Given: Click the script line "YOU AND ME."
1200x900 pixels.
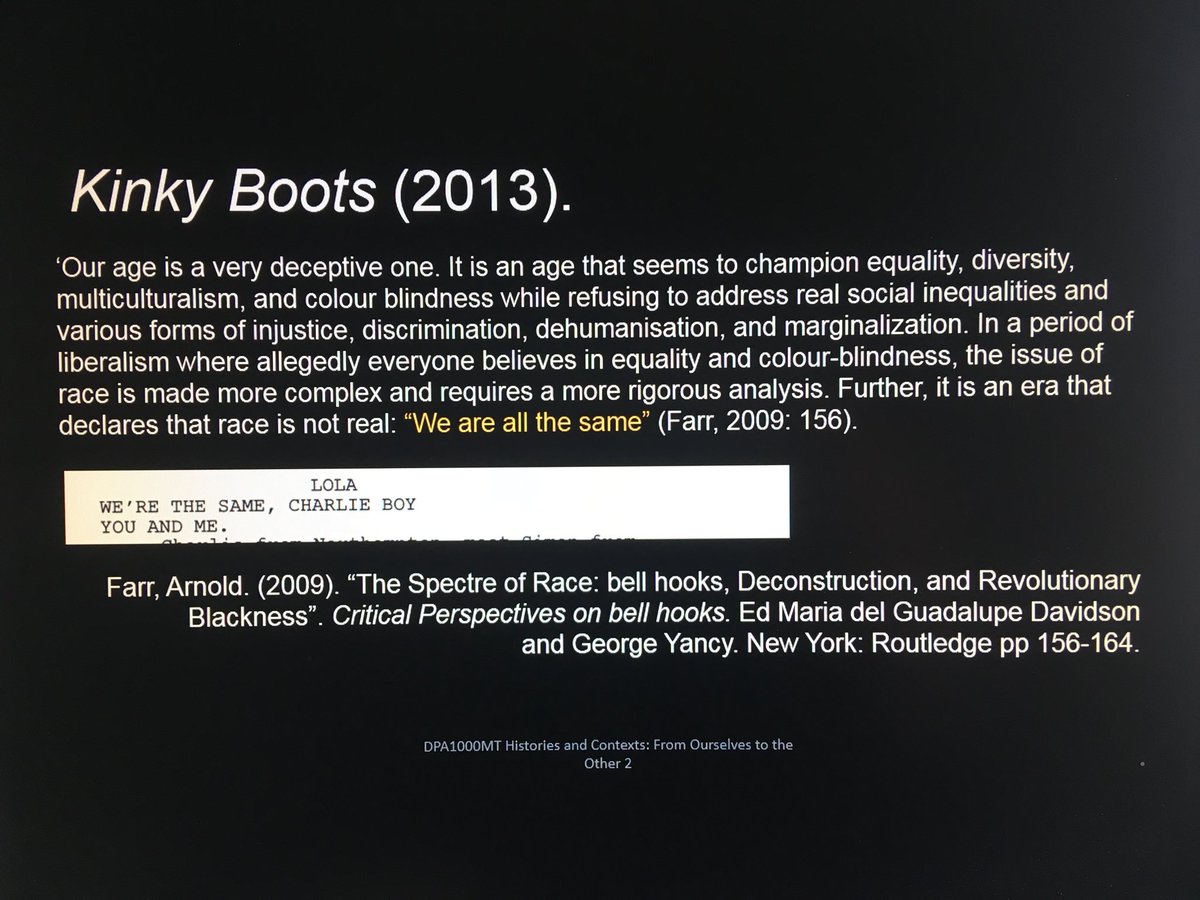Looking at the screenshot, I should click(163, 526).
